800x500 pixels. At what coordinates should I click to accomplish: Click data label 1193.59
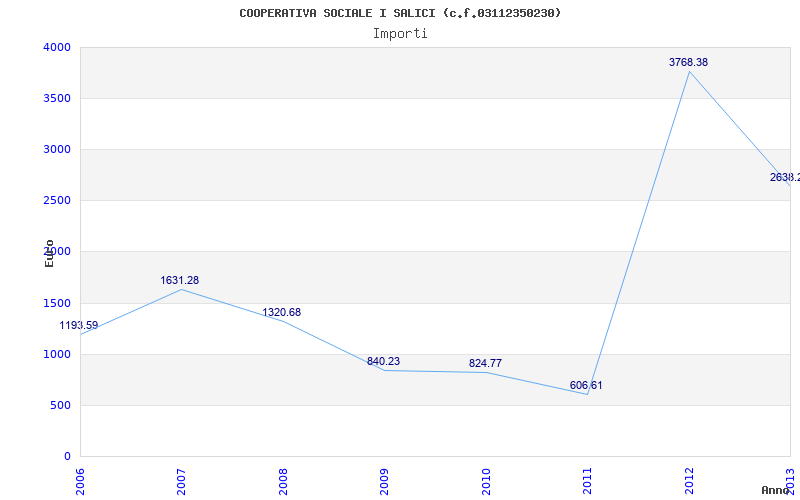tap(79, 326)
